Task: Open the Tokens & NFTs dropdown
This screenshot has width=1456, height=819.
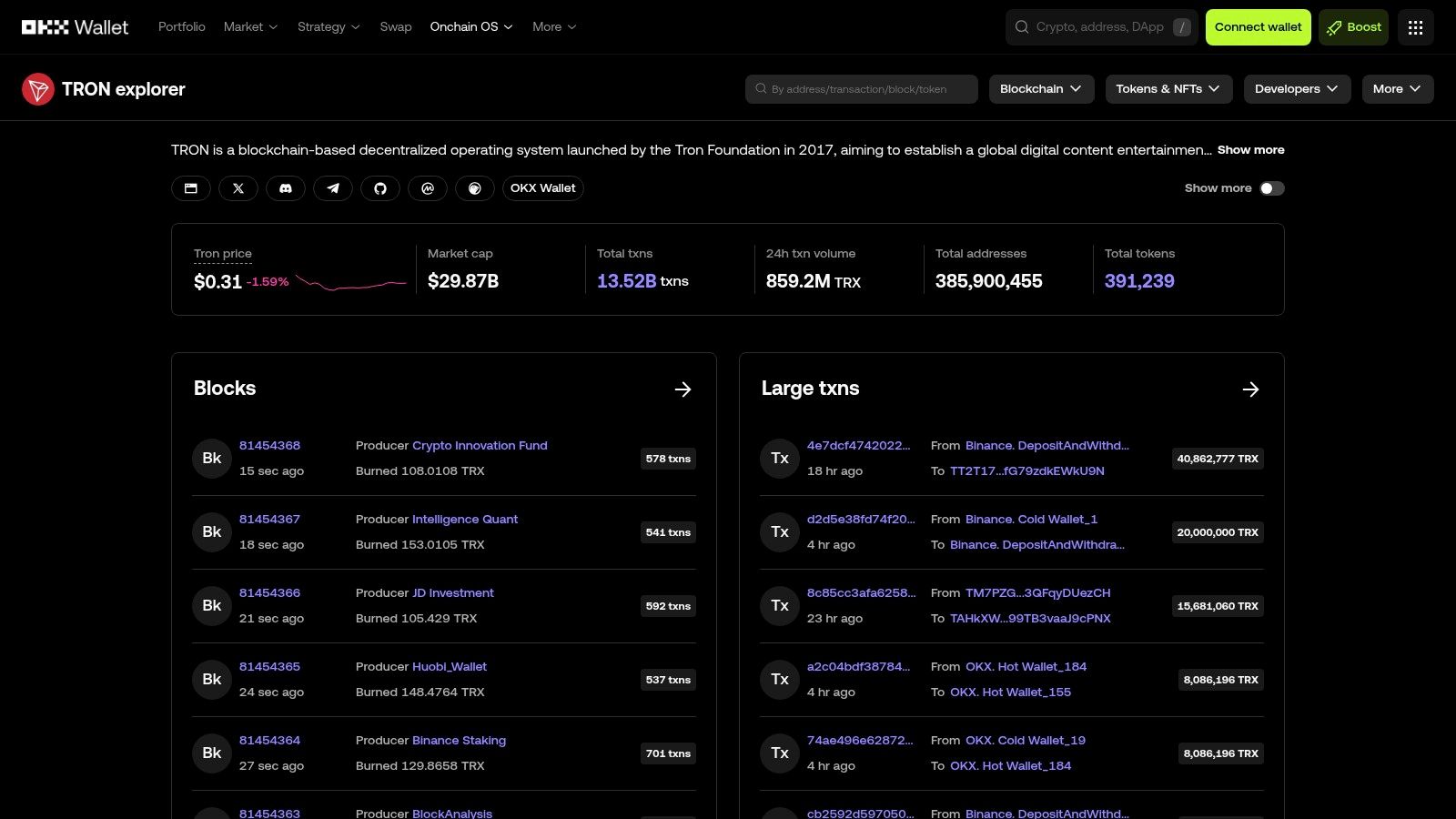Action: point(1168,88)
